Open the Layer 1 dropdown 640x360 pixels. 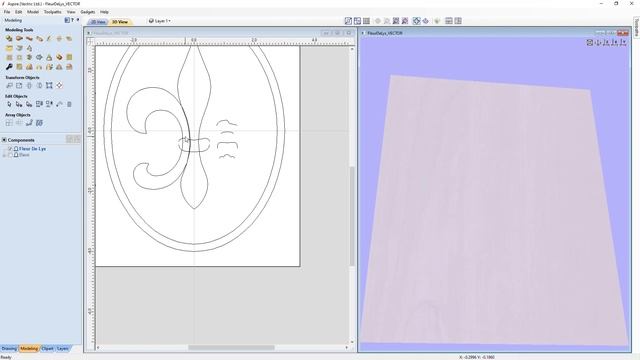(x=160, y=21)
